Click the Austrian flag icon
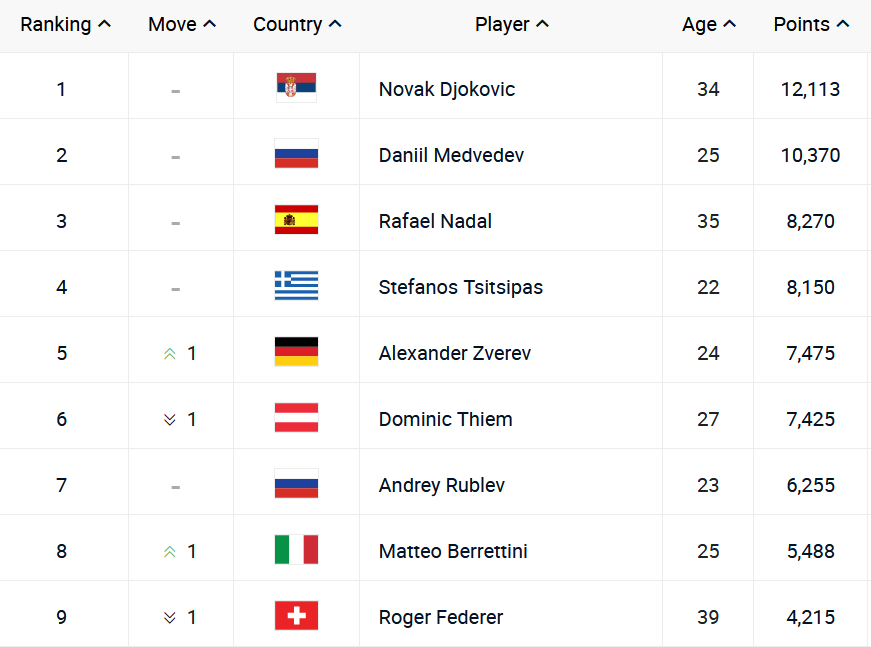The image size is (871, 647). 296,418
